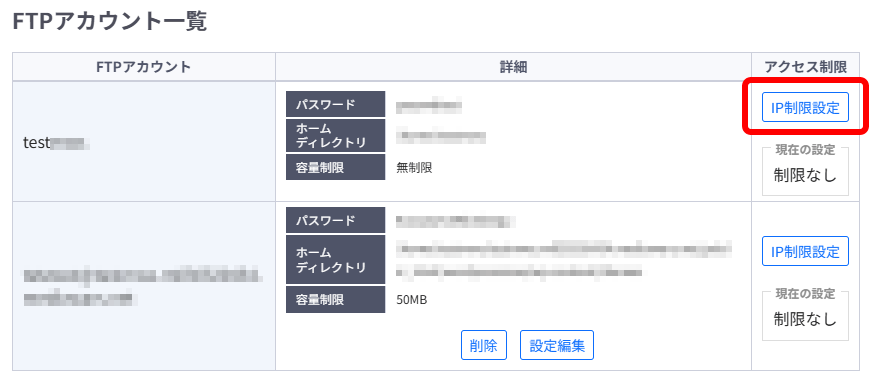Click the 制限なし status of the second account
The width and height of the screenshot is (873, 389).
tap(805, 319)
